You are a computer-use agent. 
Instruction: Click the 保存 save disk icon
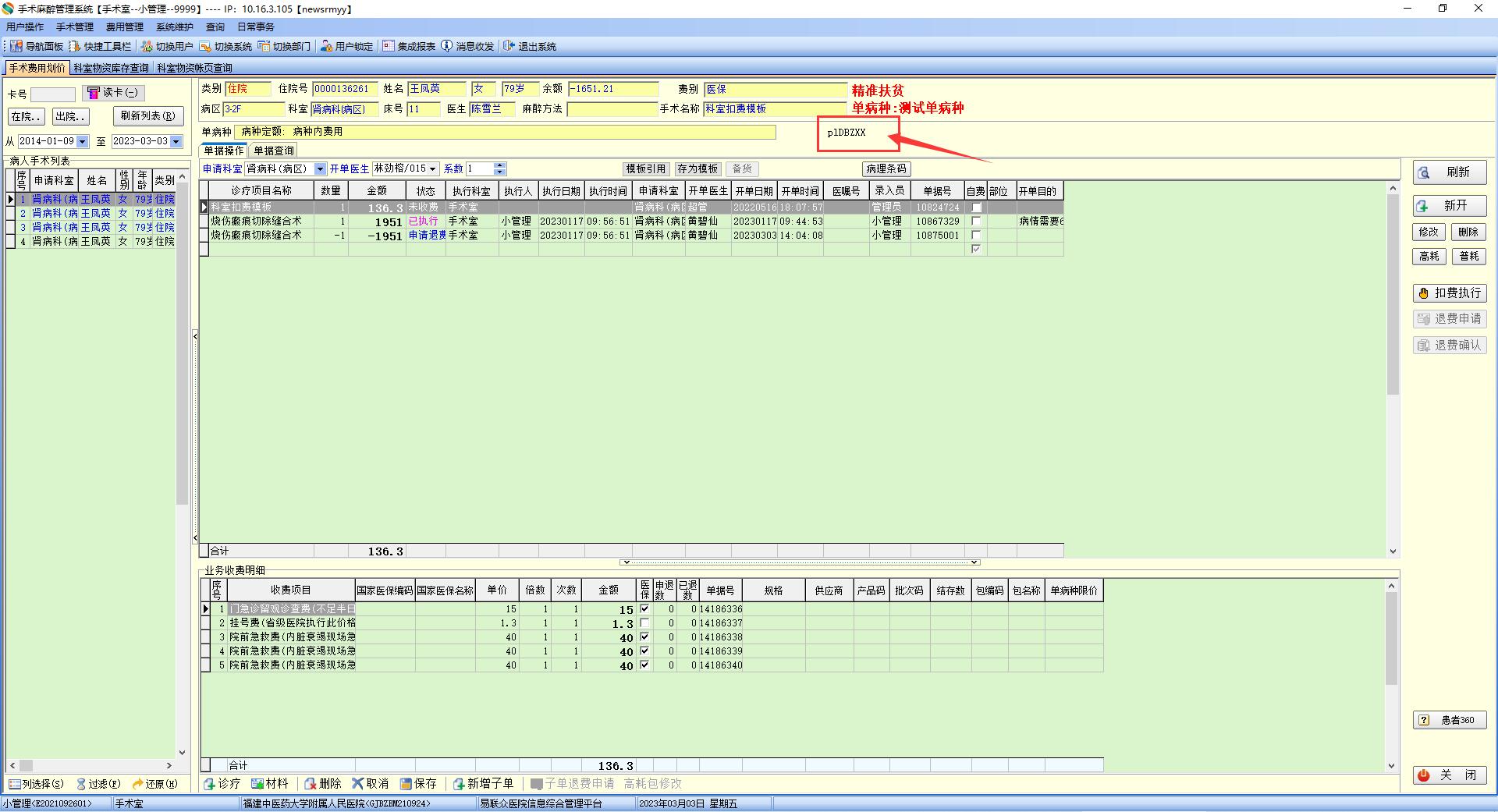pyautogui.click(x=406, y=784)
